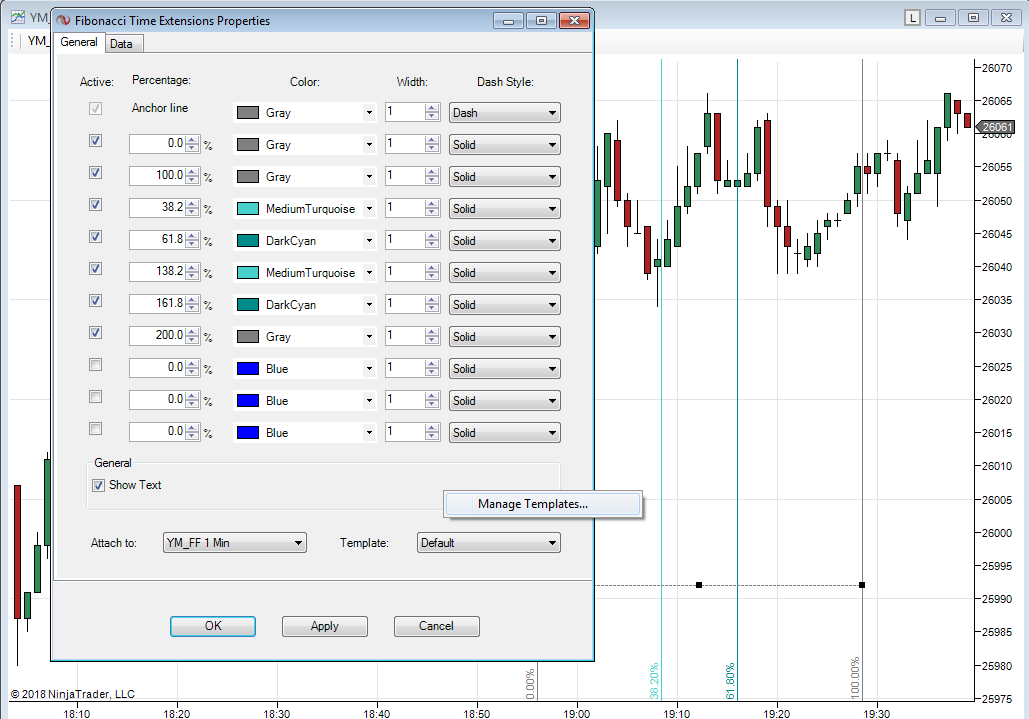
Task: Toggle the 100.0% level active checkbox
Action: 96,173
